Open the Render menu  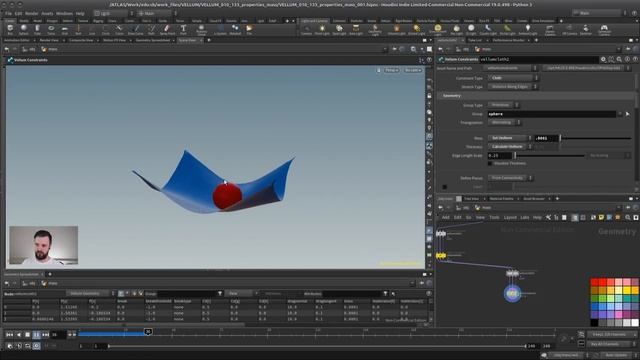point(32,13)
